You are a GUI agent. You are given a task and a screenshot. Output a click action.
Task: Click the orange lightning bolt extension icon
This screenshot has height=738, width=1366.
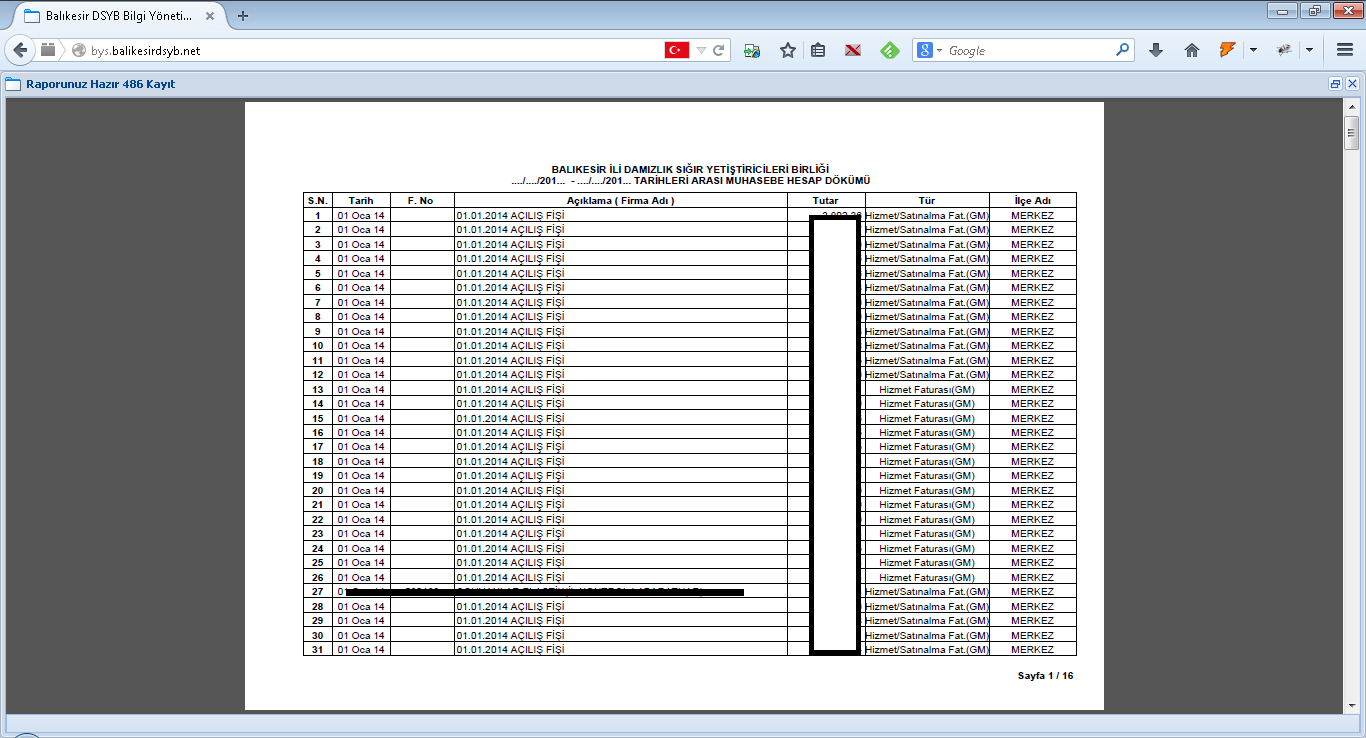1227,50
